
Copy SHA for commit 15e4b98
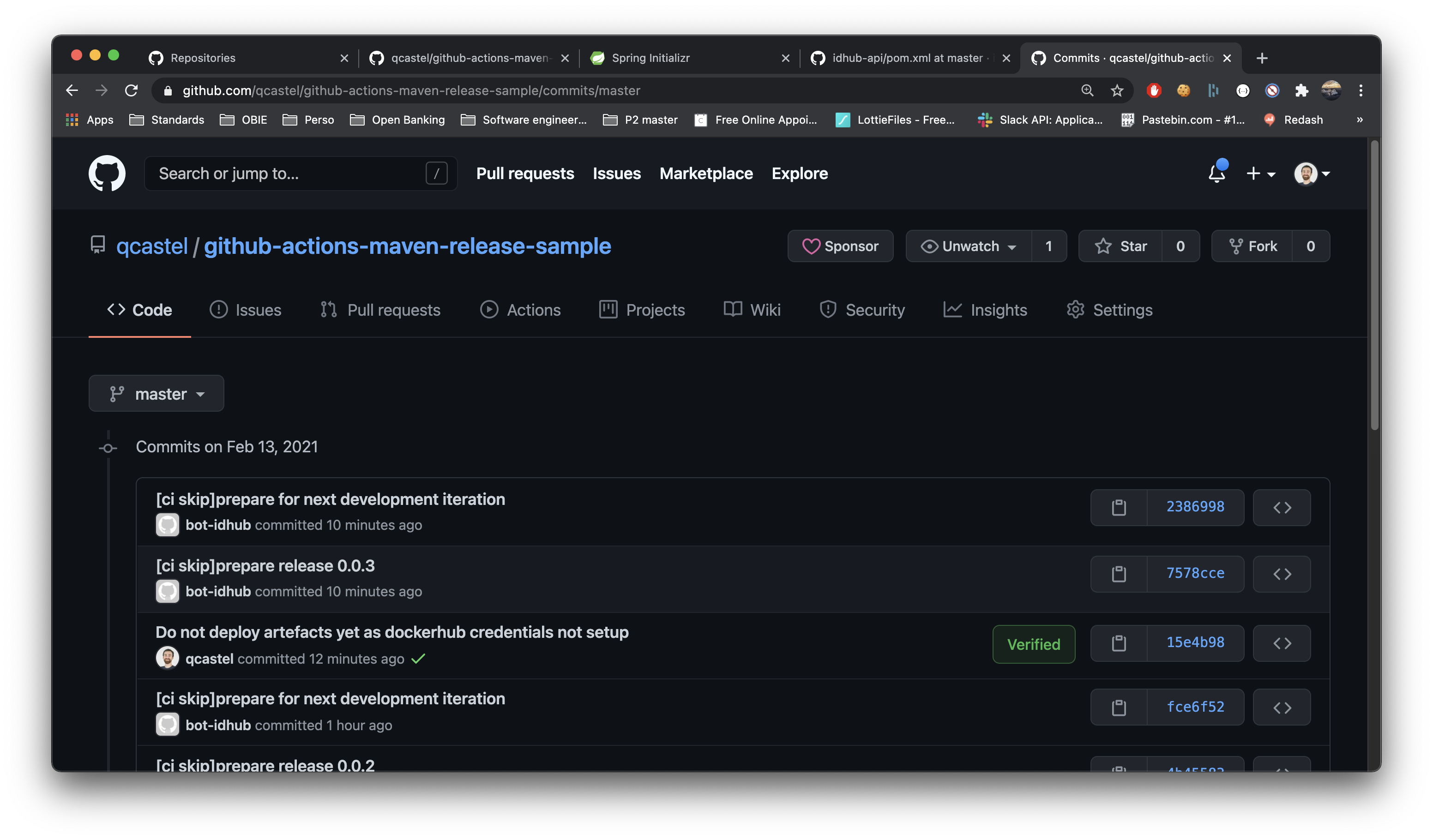(x=1119, y=643)
